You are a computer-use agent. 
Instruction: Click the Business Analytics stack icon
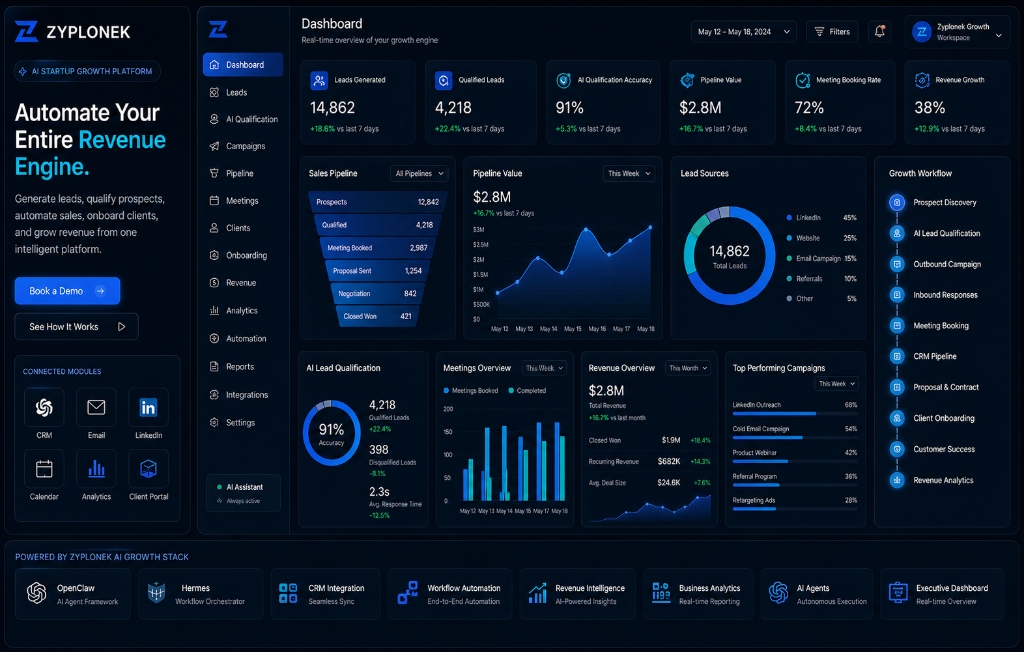coord(661,593)
